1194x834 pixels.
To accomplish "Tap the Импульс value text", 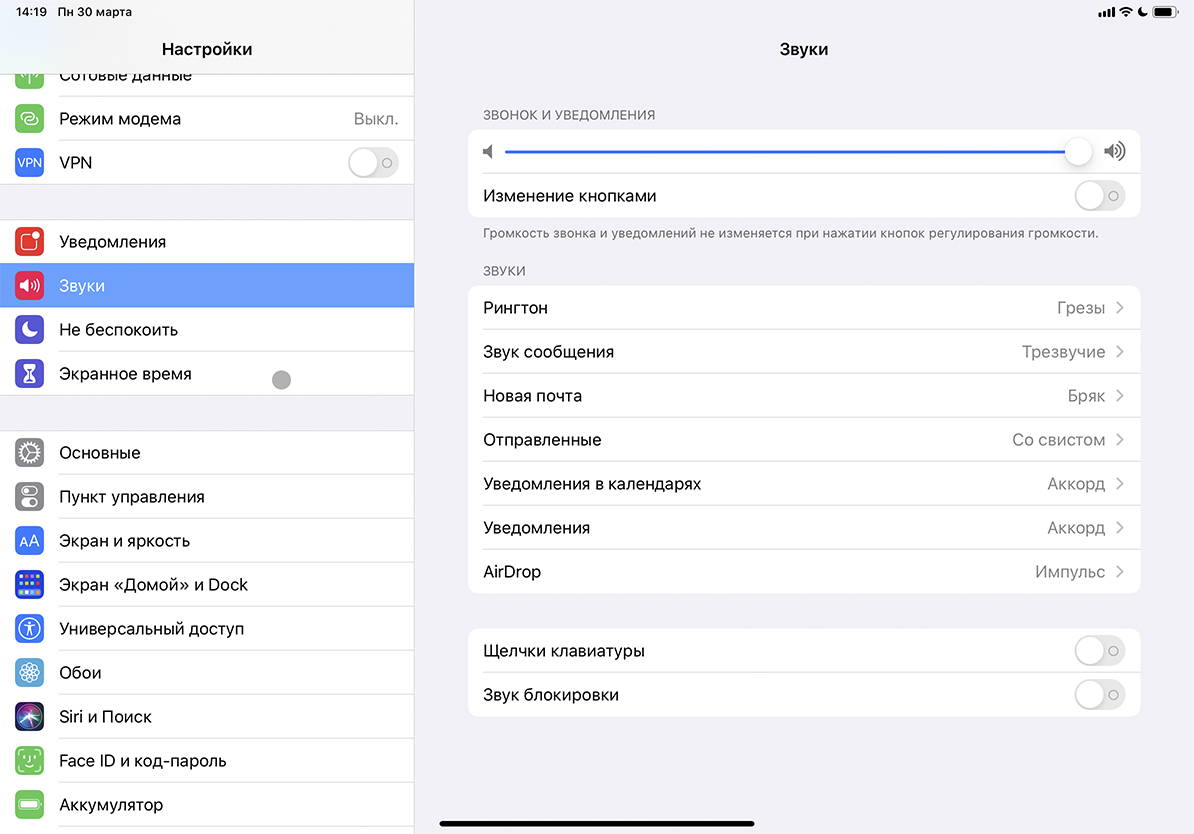I will point(1070,572).
